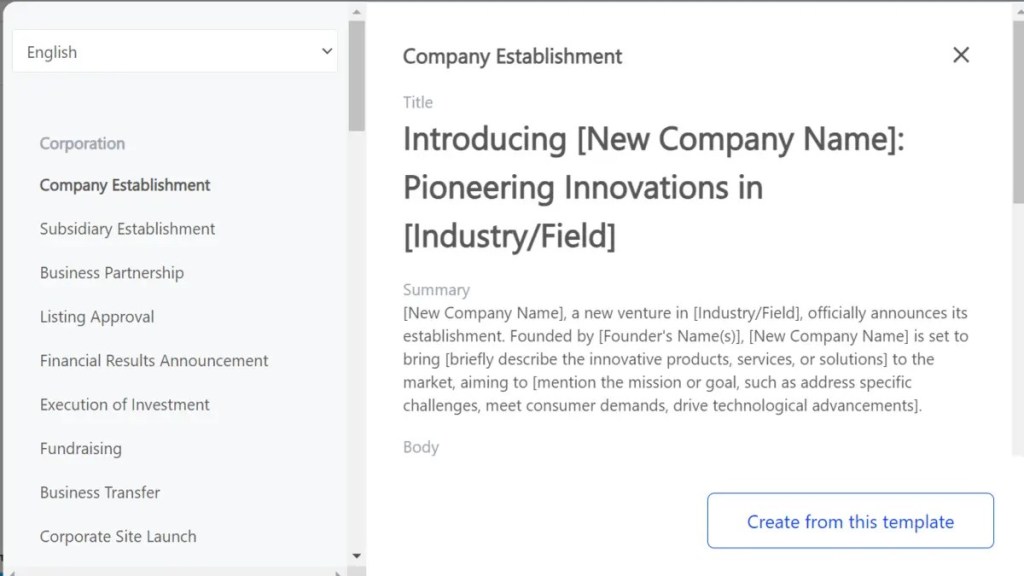Choose the Execution of Investment template
This screenshot has width=1024, height=576.
click(x=124, y=405)
